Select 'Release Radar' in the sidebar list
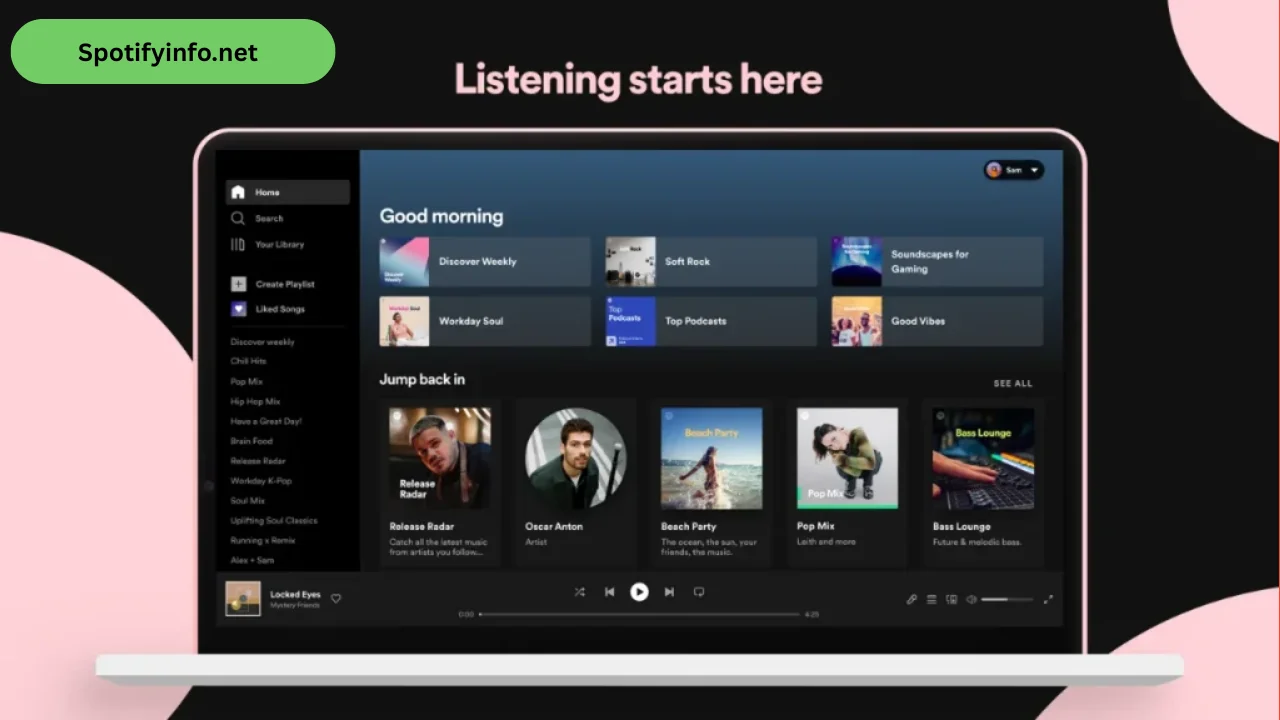 [x=258, y=461]
